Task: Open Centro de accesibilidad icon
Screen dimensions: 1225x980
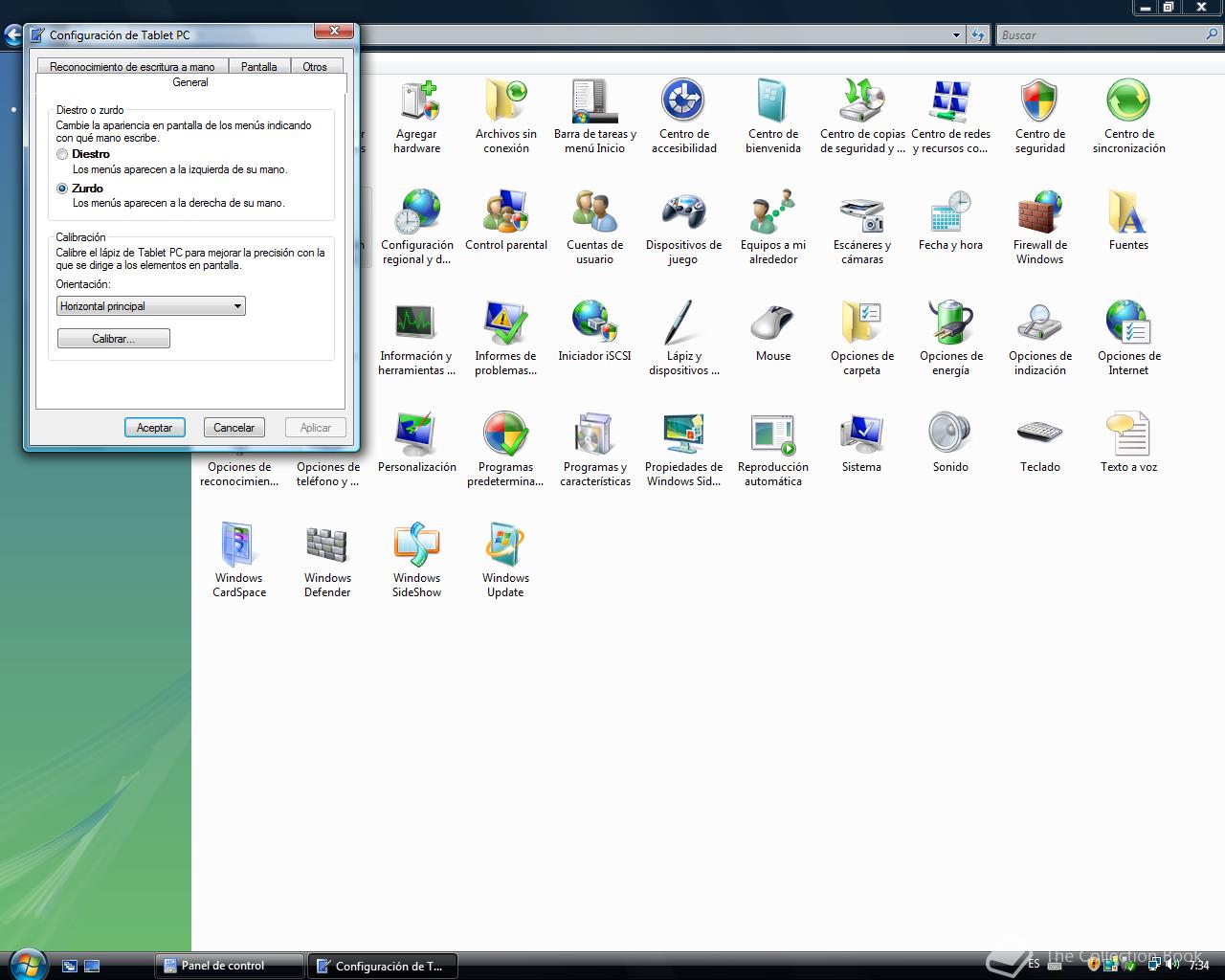Action: (683, 101)
